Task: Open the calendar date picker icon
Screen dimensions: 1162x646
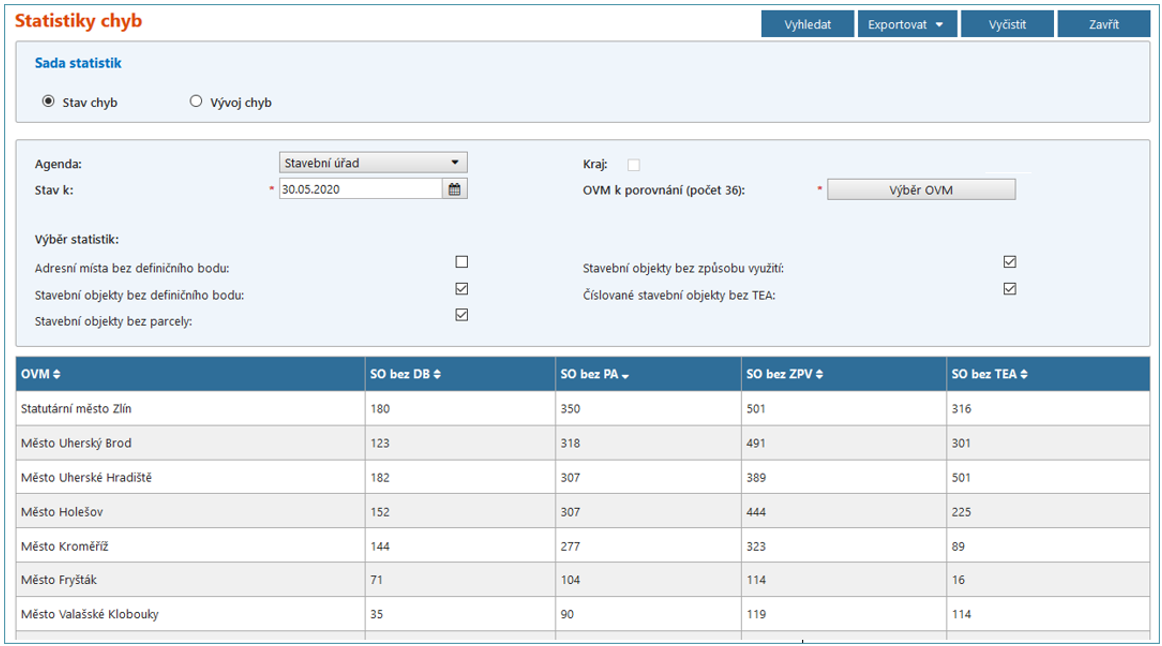Action: 454,190
